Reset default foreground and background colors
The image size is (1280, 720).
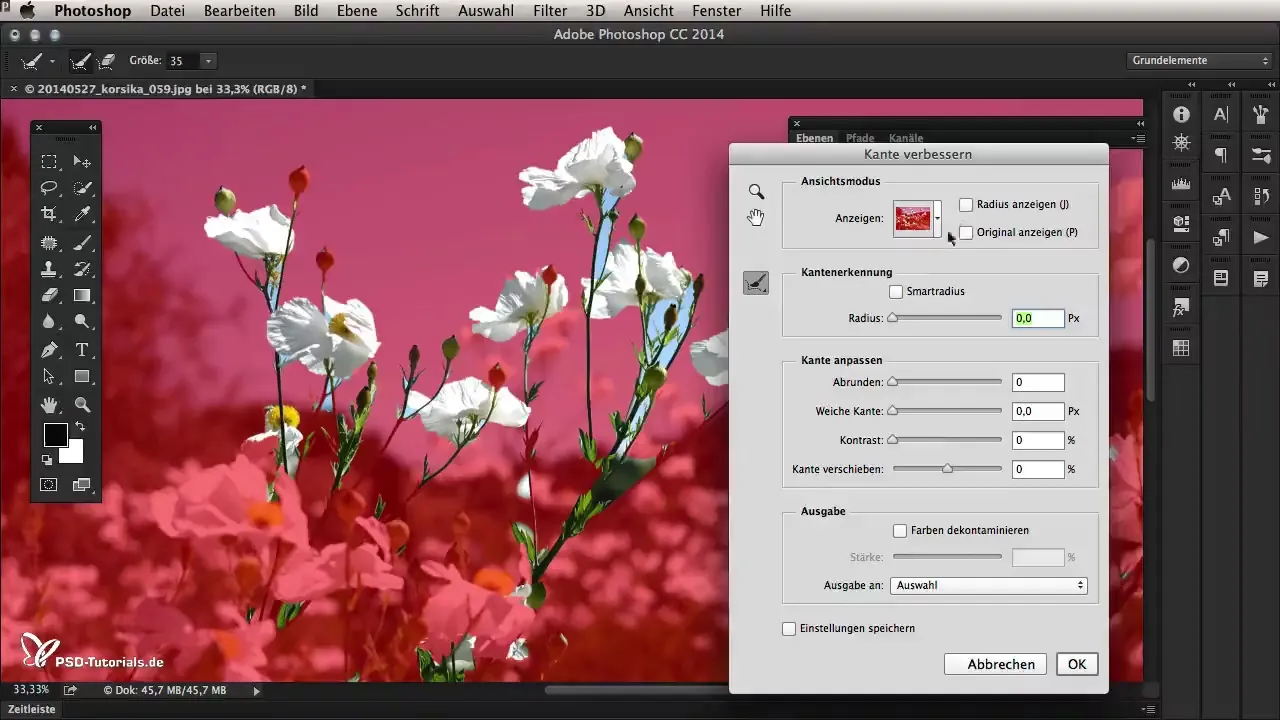tap(47, 460)
